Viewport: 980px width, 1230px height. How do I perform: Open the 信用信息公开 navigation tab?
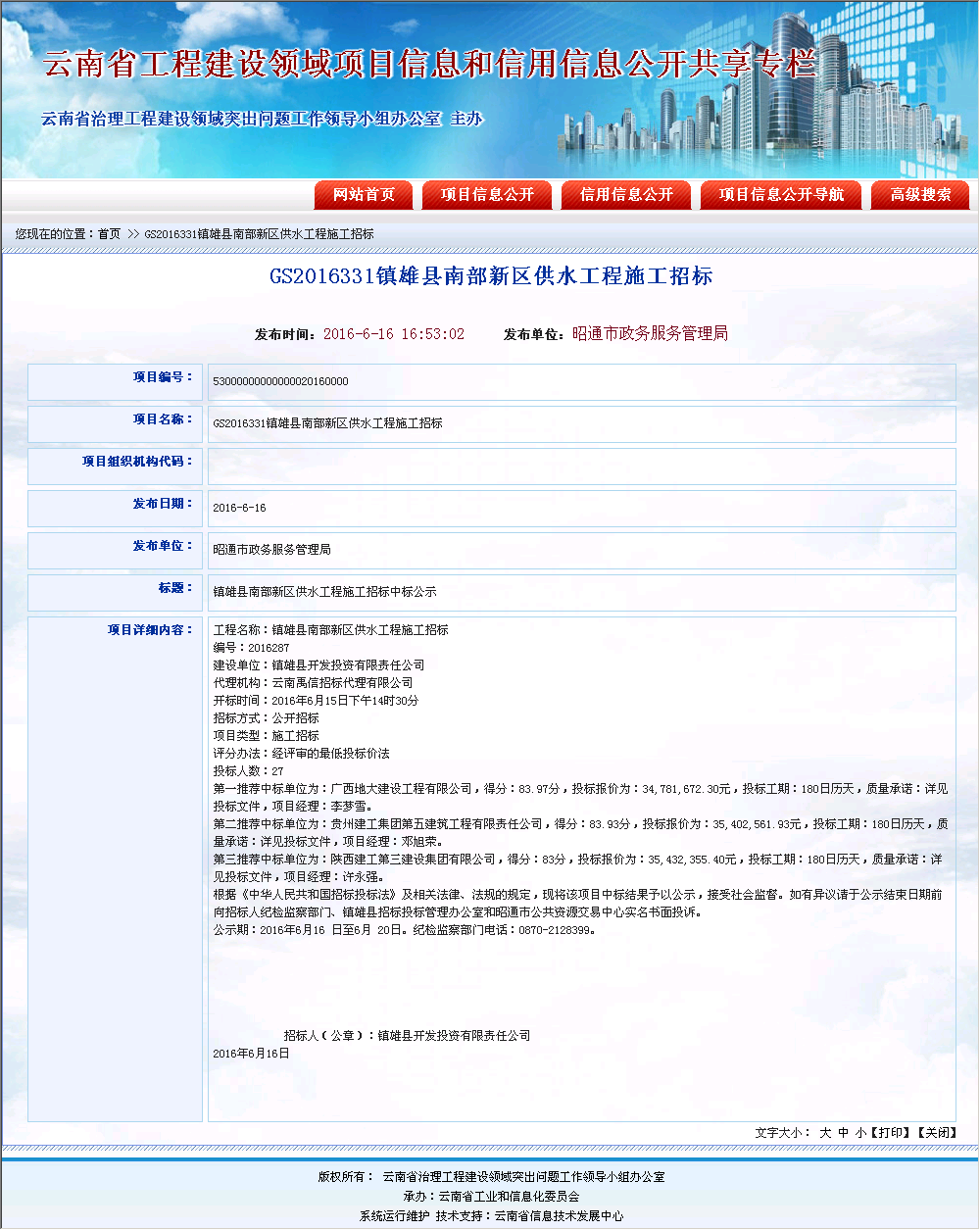626,195
